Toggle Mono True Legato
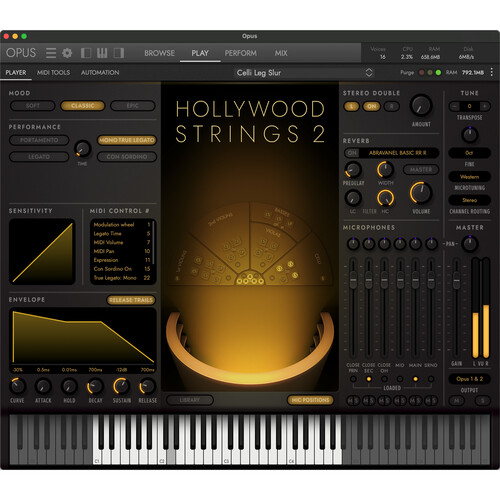Viewport: 500px width, 500px height. tap(127, 140)
